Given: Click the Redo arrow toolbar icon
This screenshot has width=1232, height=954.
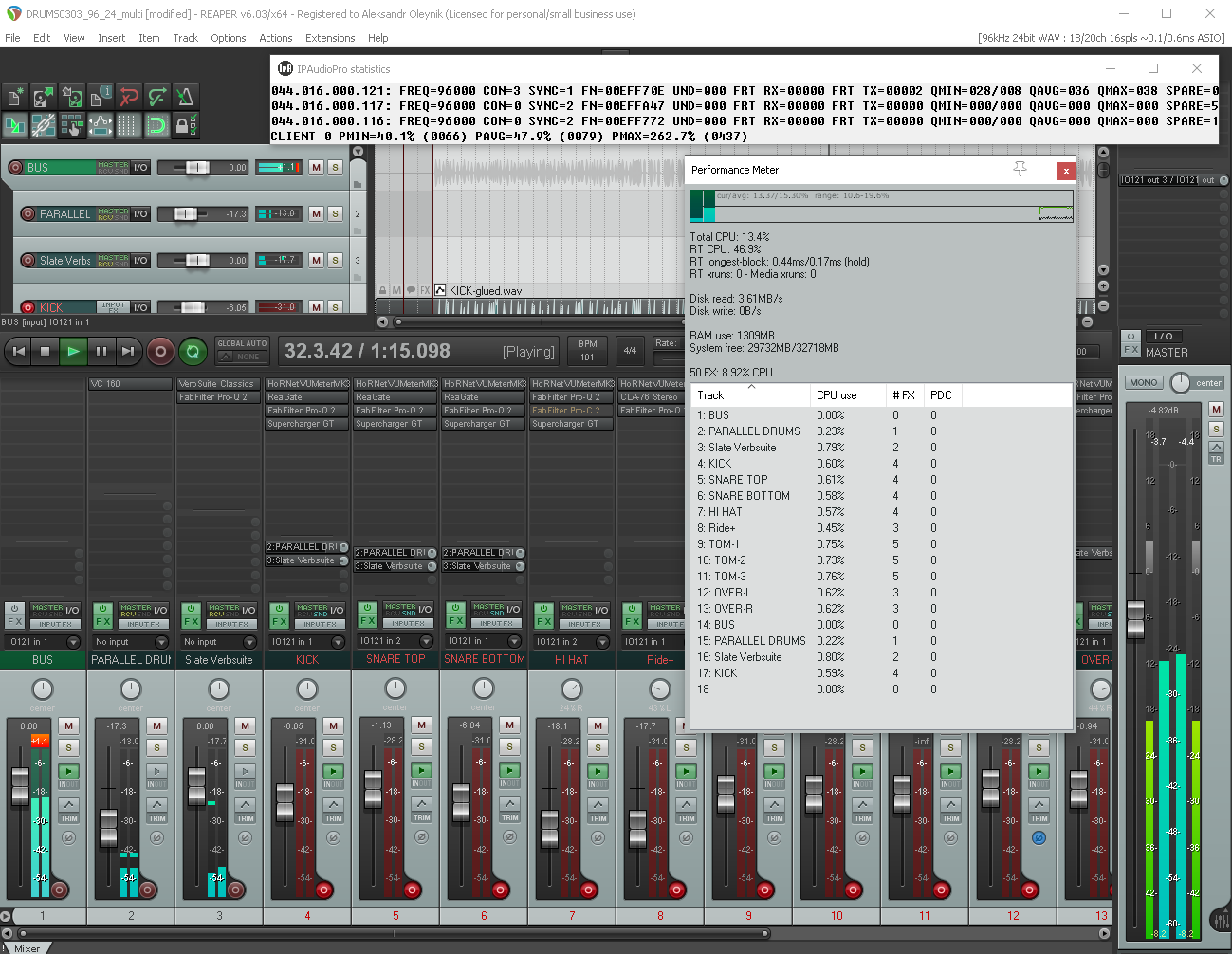Looking at the screenshot, I should click(x=156, y=96).
